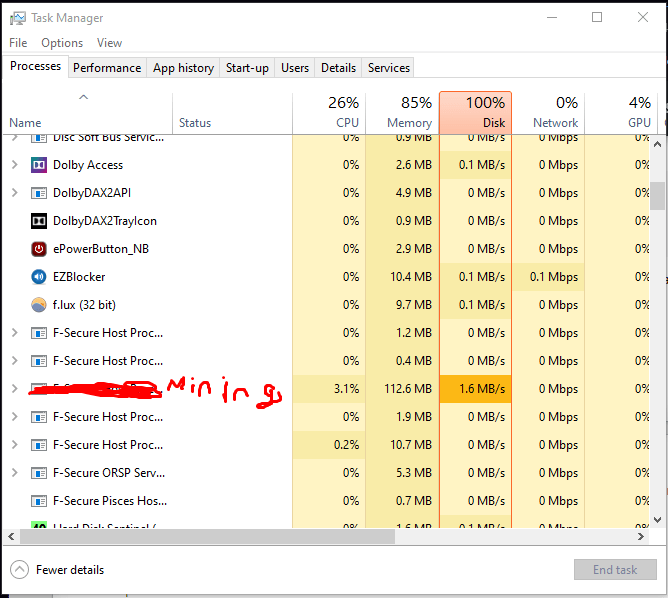This screenshot has width=668, height=598.
Task: Close the Task Manager window
Action: pos(643,17)
